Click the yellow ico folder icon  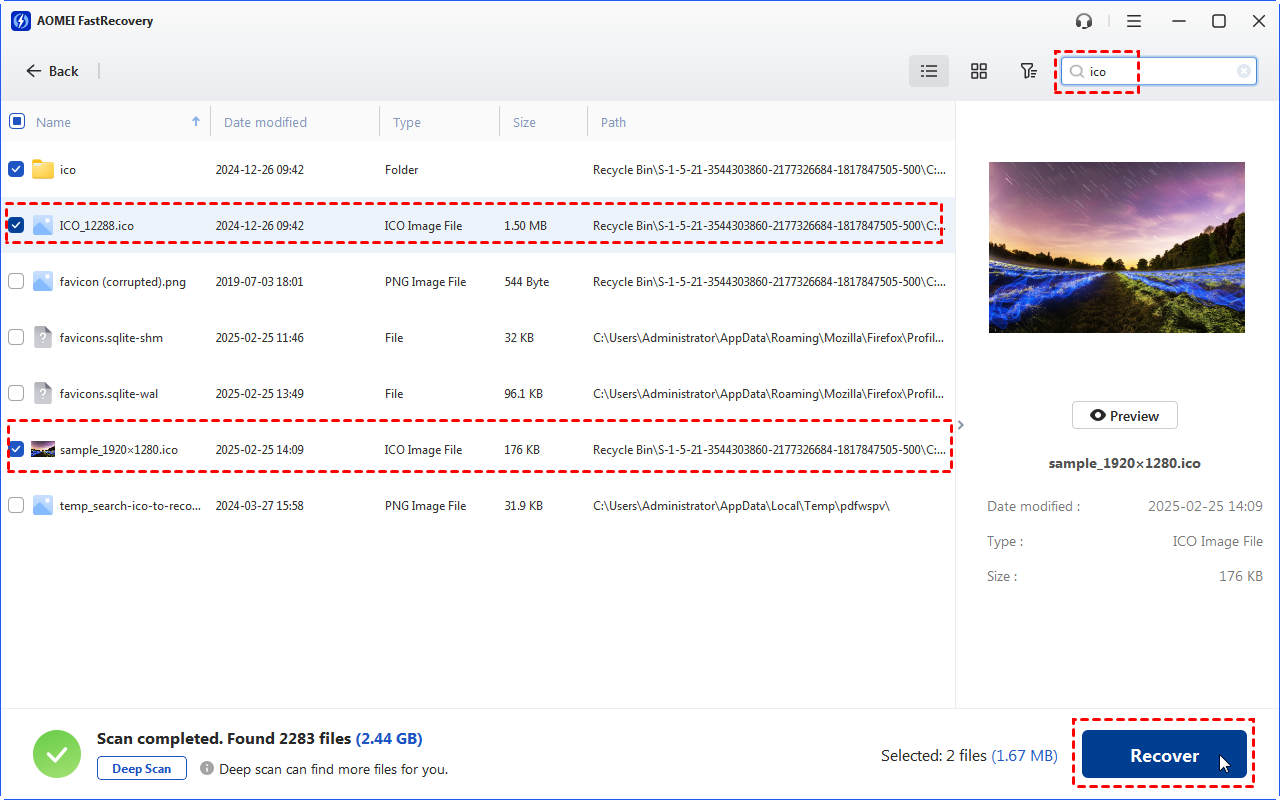[42, 169]
